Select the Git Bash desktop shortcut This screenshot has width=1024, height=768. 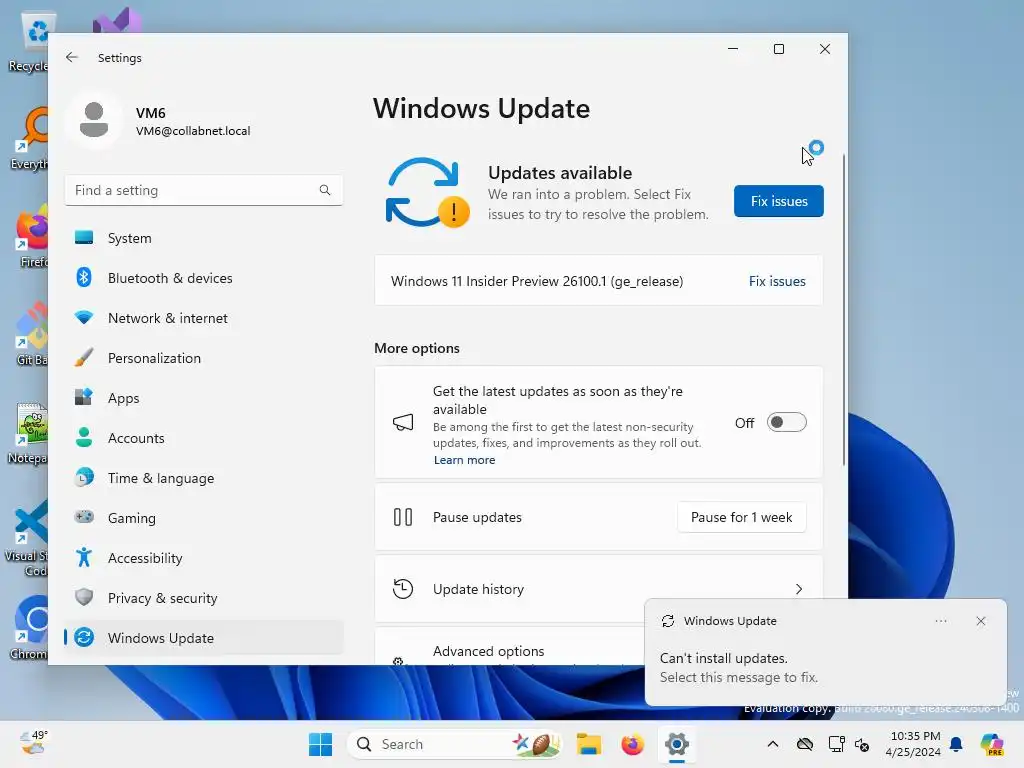pyautogui.click(x=30, y=334)
